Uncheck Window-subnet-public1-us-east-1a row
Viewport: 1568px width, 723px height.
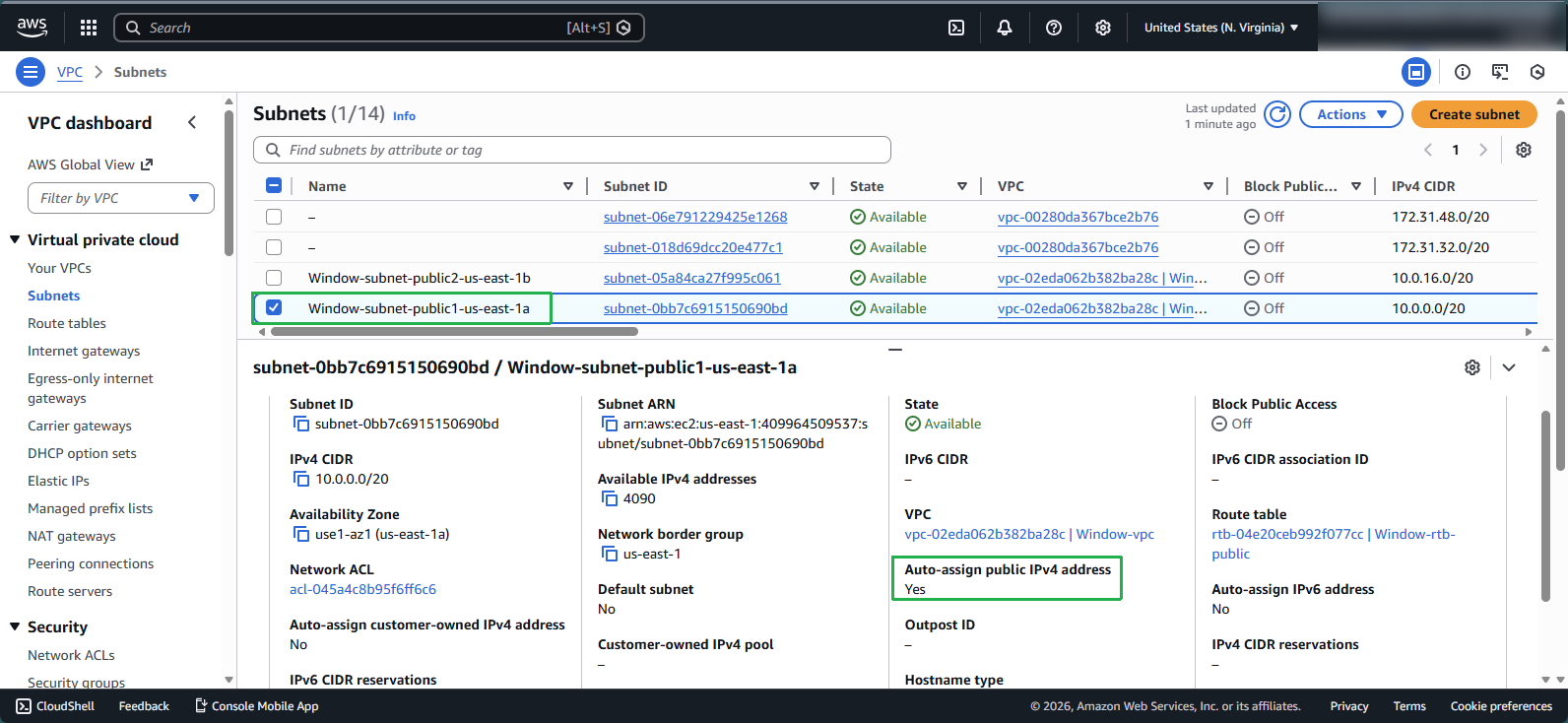pos(274,308)
